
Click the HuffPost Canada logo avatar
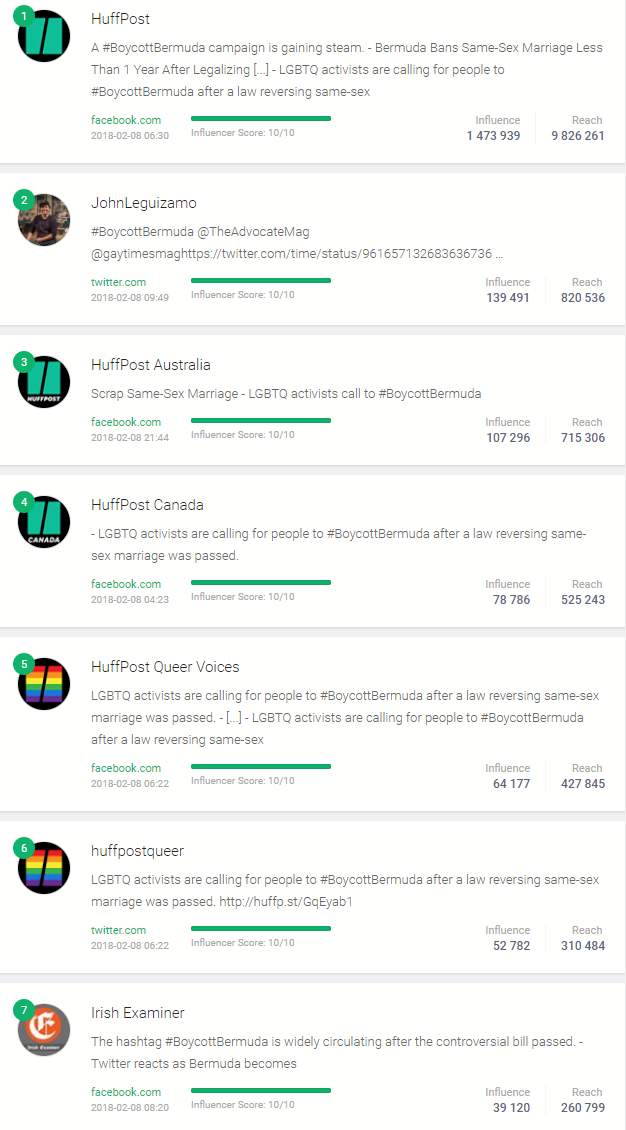pyautogui.click(x=44, y=522)
